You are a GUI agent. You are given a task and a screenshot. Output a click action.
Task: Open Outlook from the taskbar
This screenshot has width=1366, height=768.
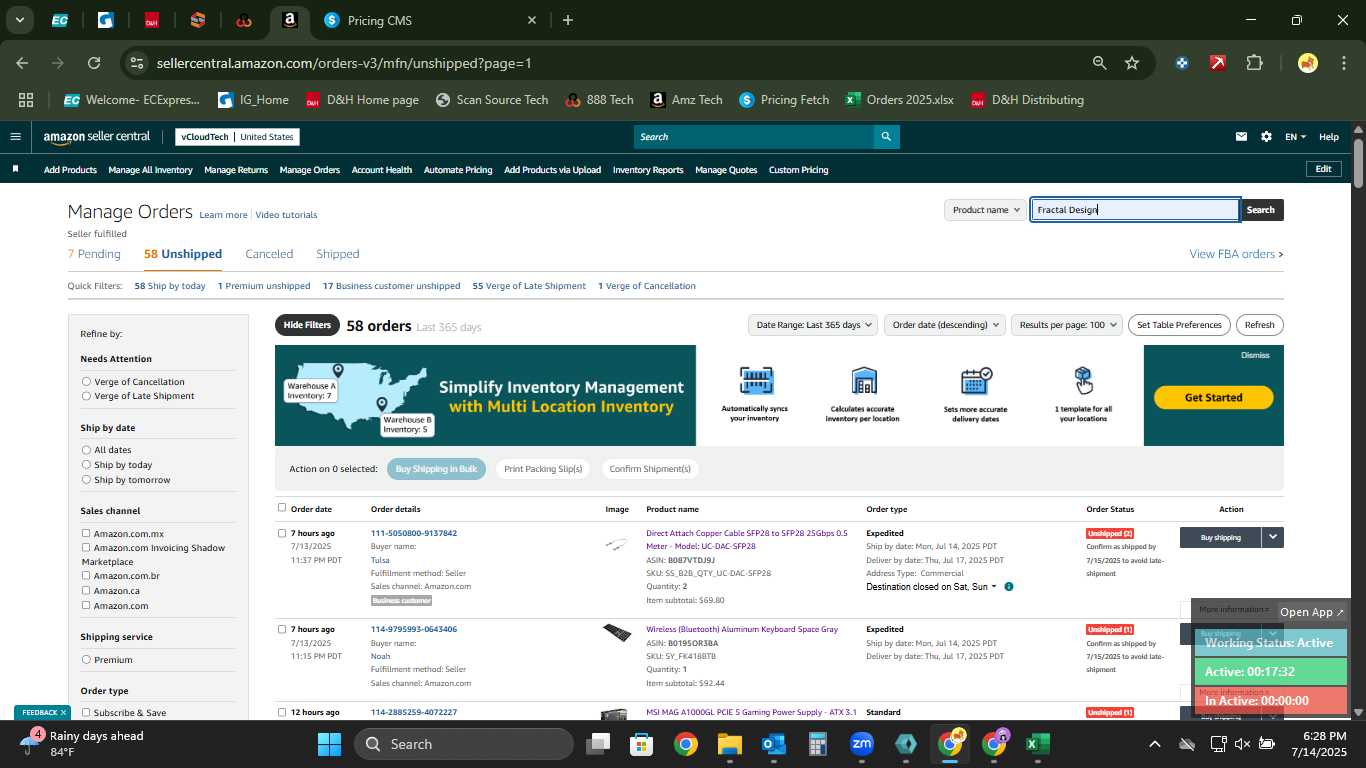[x=773, y=744]
